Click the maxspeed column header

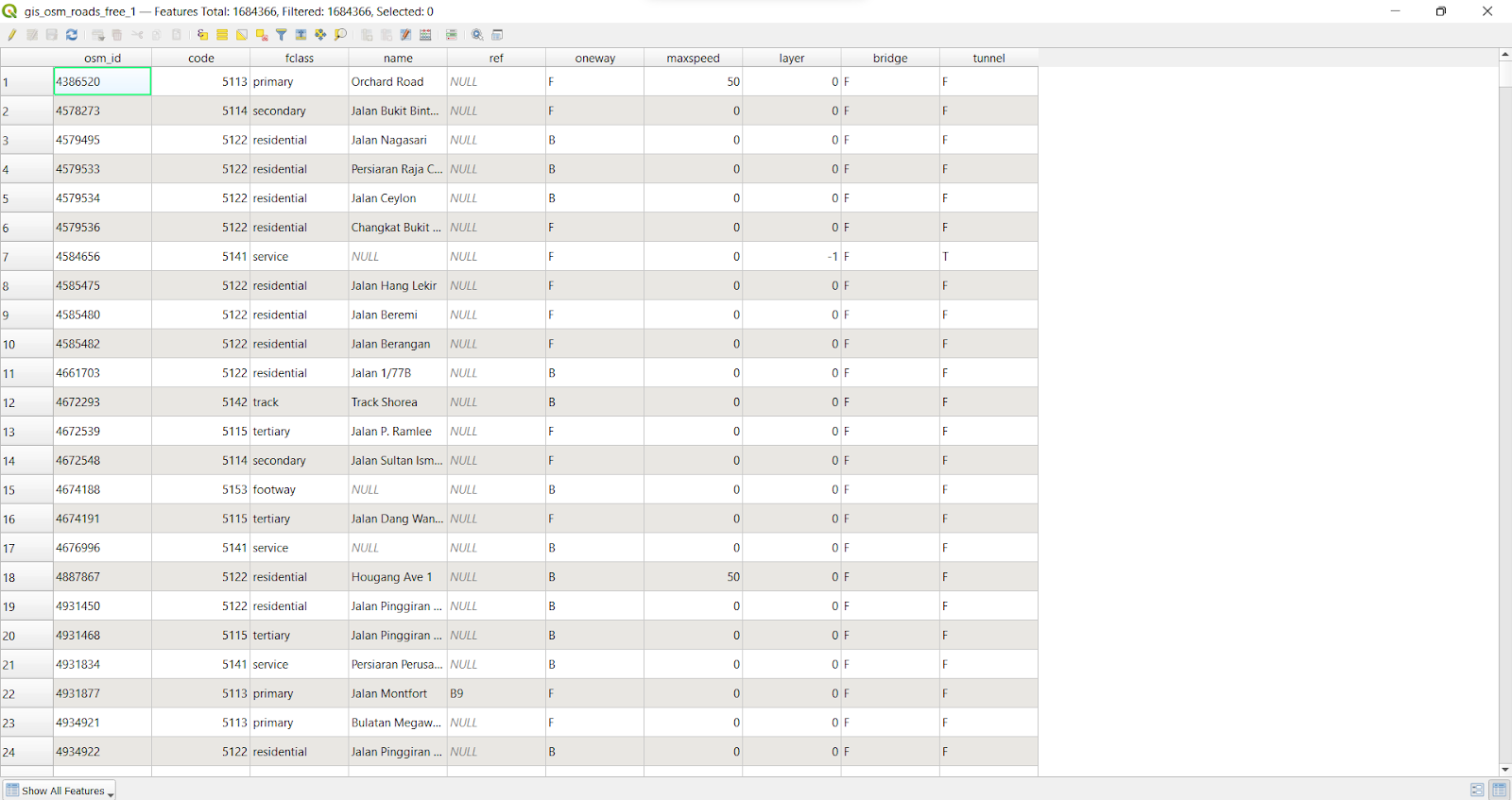(693, 58)
